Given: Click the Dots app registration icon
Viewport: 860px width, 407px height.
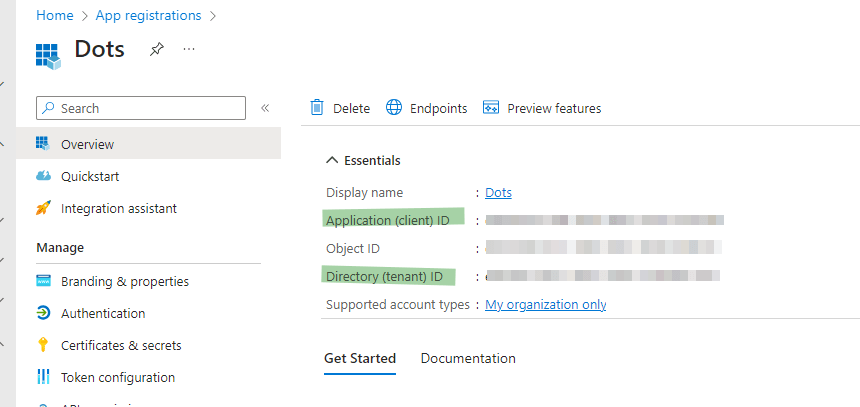Looking at the screenshot, I should tap(48, 56).
